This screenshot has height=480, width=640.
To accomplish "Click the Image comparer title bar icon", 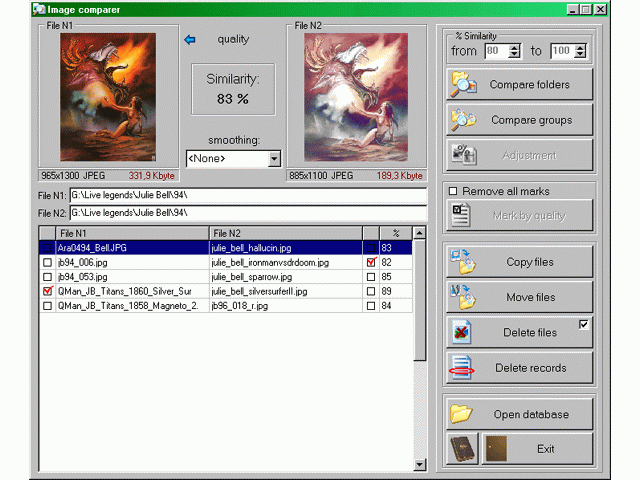I will pyautogui.click(x=39, y=9).
